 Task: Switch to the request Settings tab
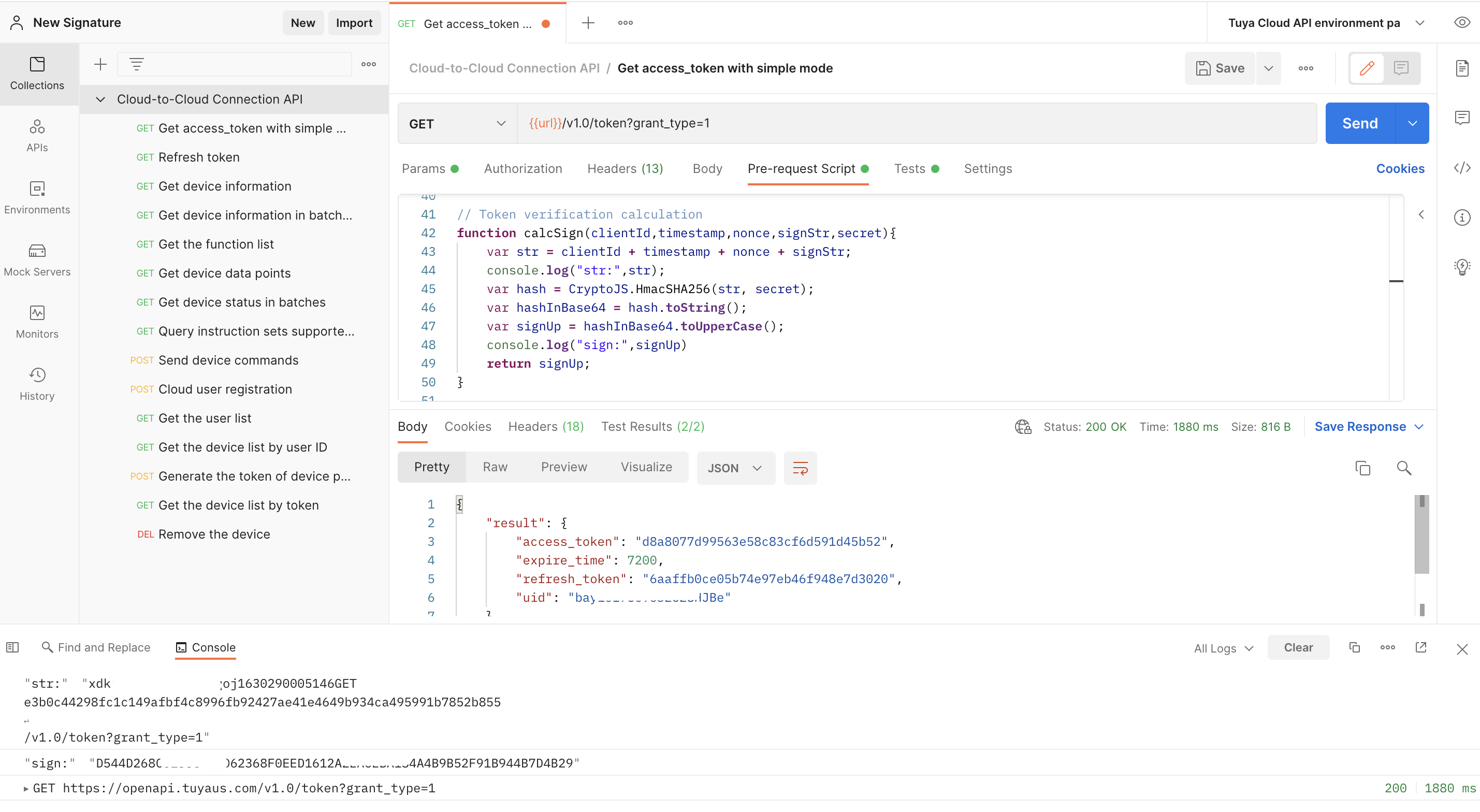click(x=988, y=169)
